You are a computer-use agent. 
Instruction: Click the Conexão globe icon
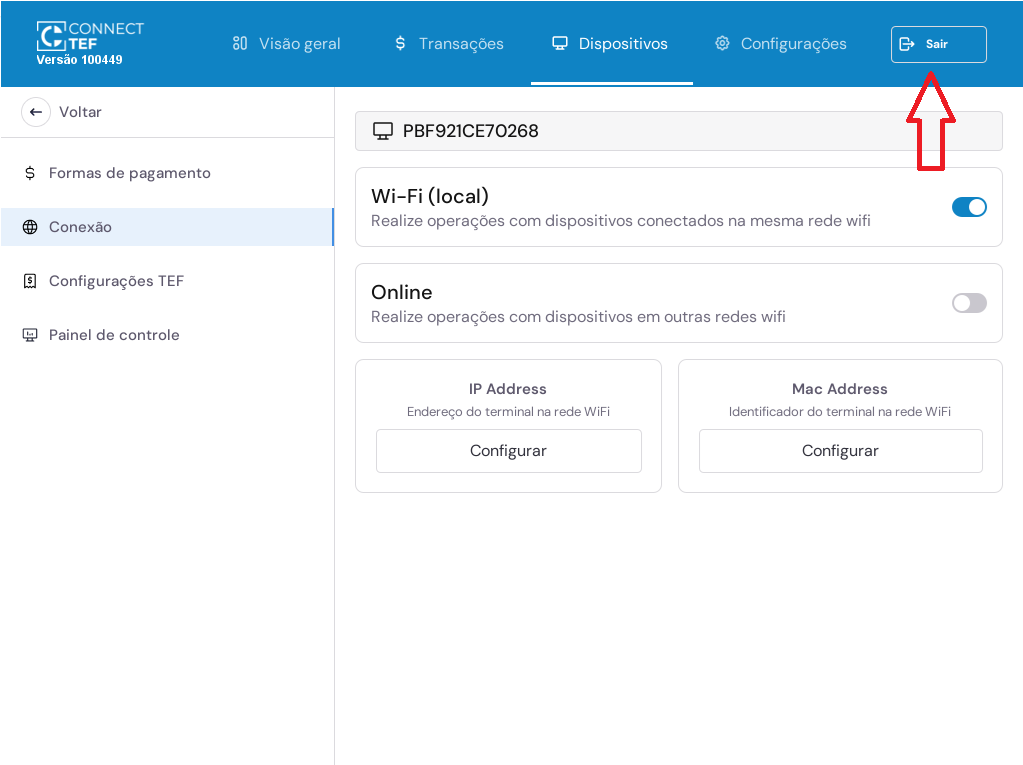click(x=30, y=227)
